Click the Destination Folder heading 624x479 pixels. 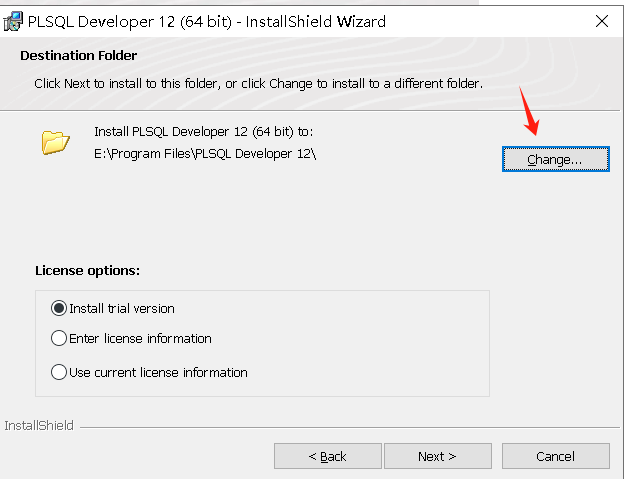[x=79, y=56]
